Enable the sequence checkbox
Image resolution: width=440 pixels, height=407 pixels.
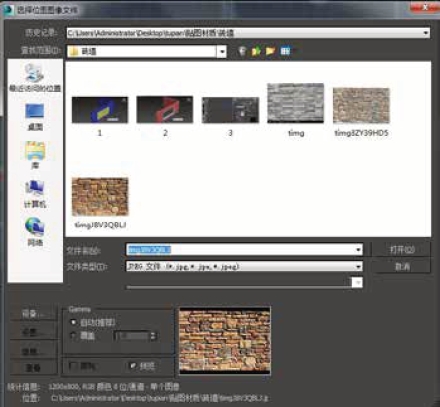(x=73, y=366)
